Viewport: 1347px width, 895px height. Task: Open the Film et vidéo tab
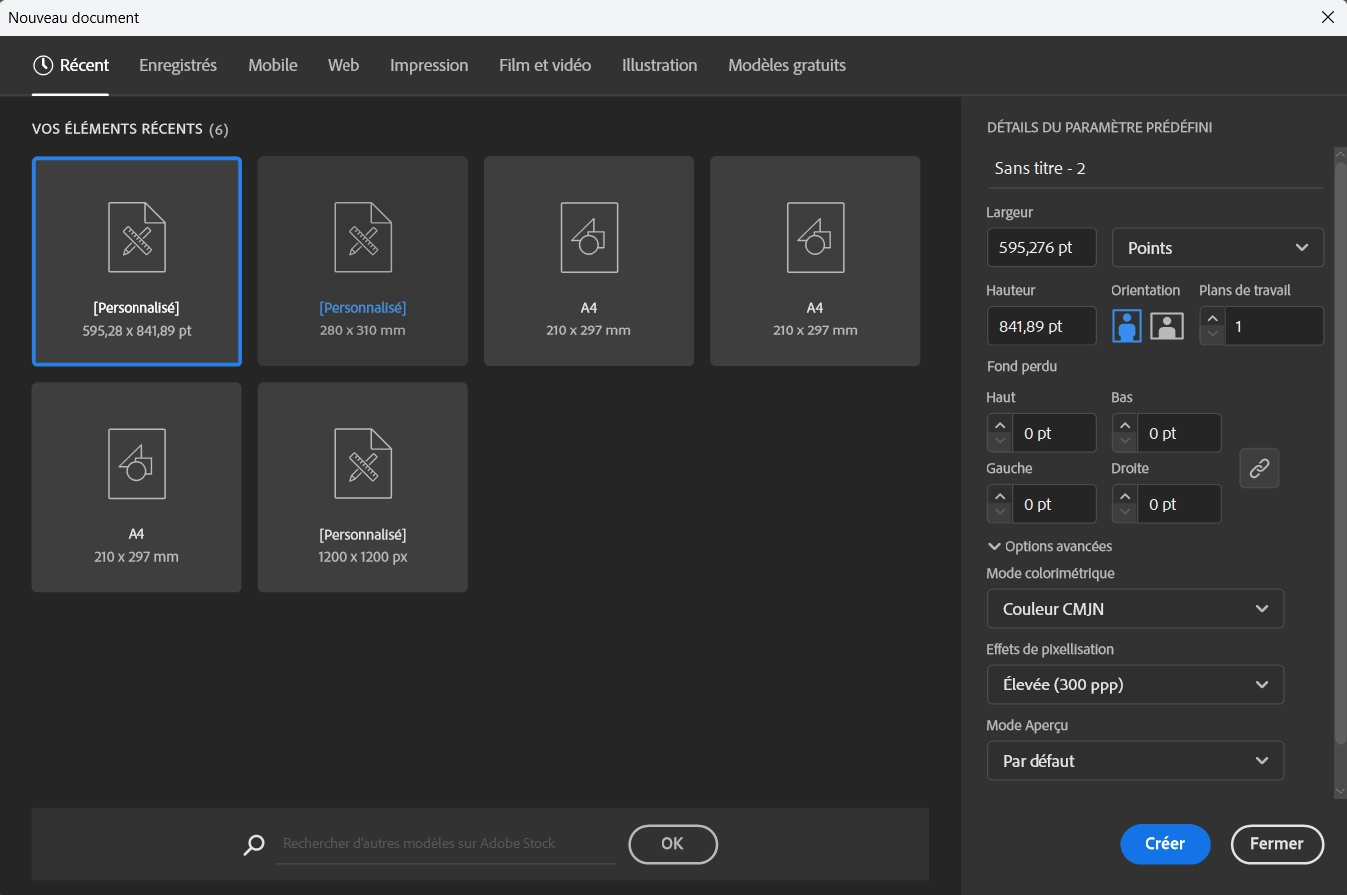545,65
